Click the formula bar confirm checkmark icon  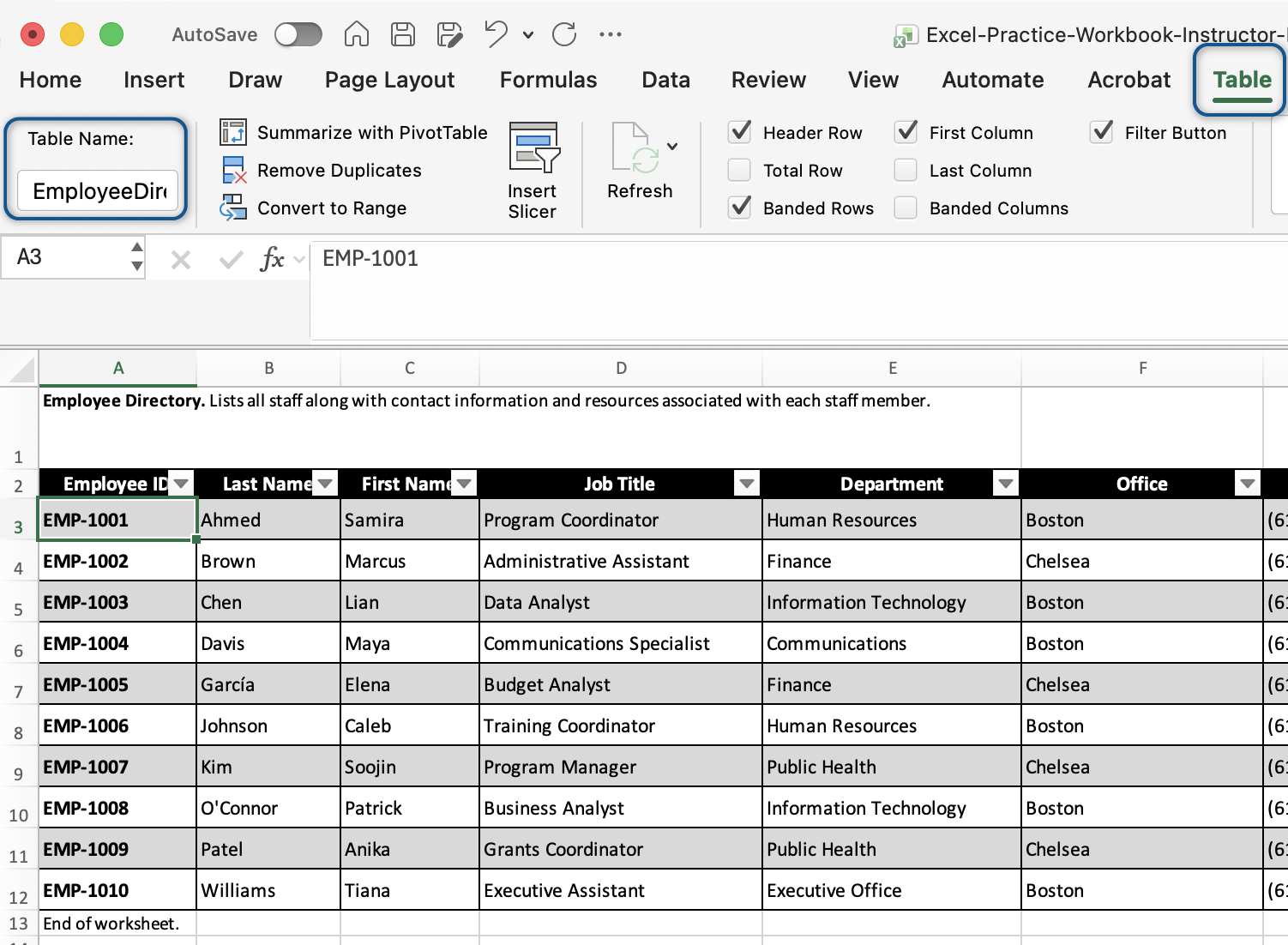pyautogui.click(x=231, y=259)
